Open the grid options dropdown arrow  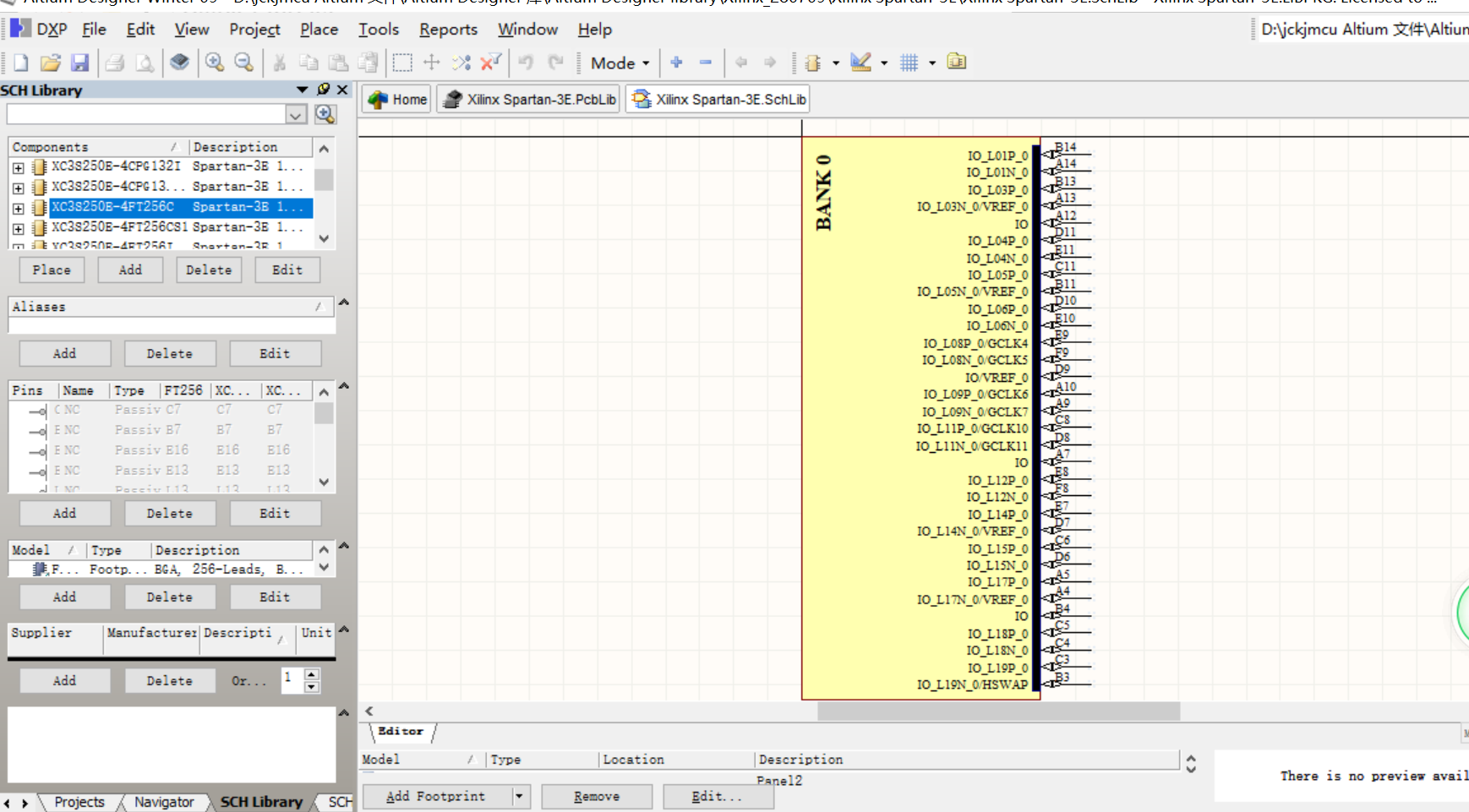click(x=932, y=63)
